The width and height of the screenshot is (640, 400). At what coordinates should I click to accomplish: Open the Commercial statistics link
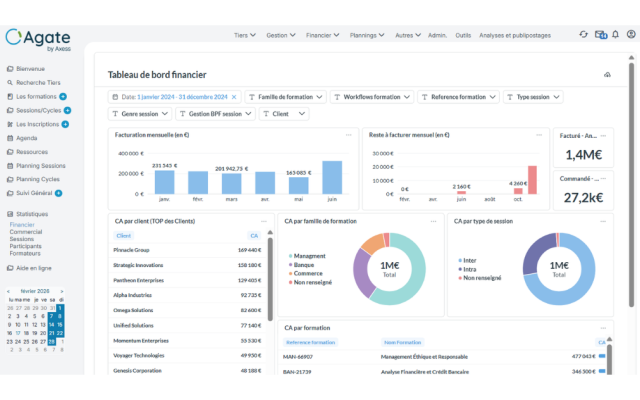pyautogui.click(x=26, y=232)
